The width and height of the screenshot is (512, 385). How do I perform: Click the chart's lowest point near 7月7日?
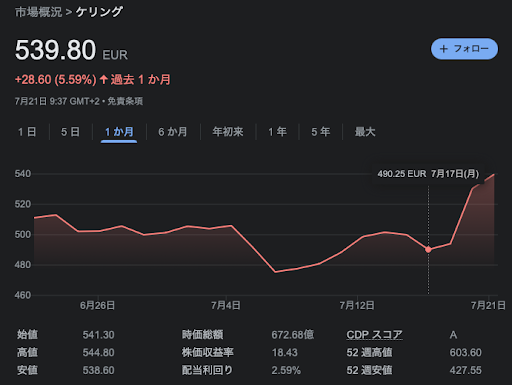275,272
